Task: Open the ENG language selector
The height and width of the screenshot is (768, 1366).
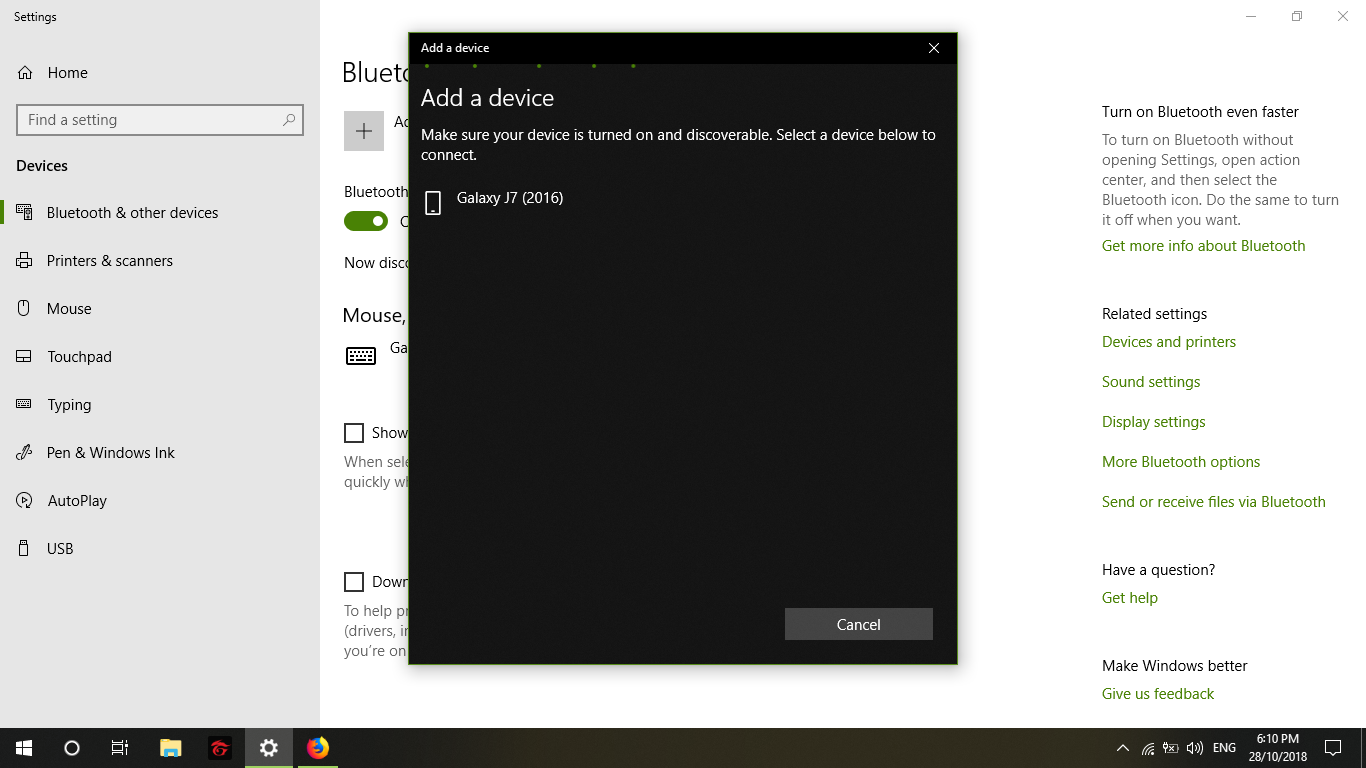Action: (x=1224, y=748)
